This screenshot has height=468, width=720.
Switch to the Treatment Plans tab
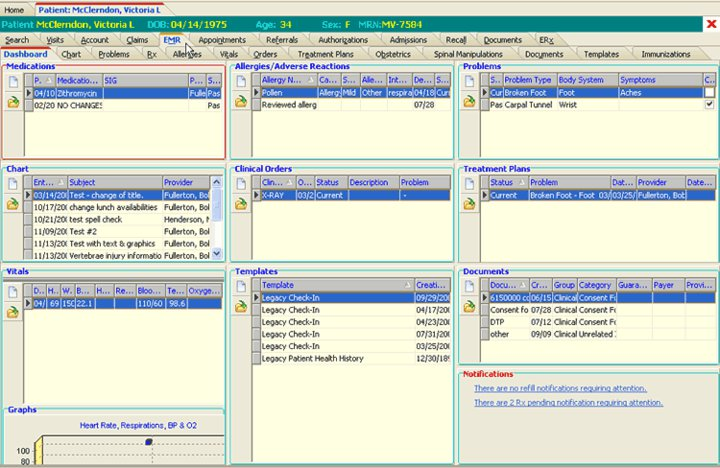[327, 54]
